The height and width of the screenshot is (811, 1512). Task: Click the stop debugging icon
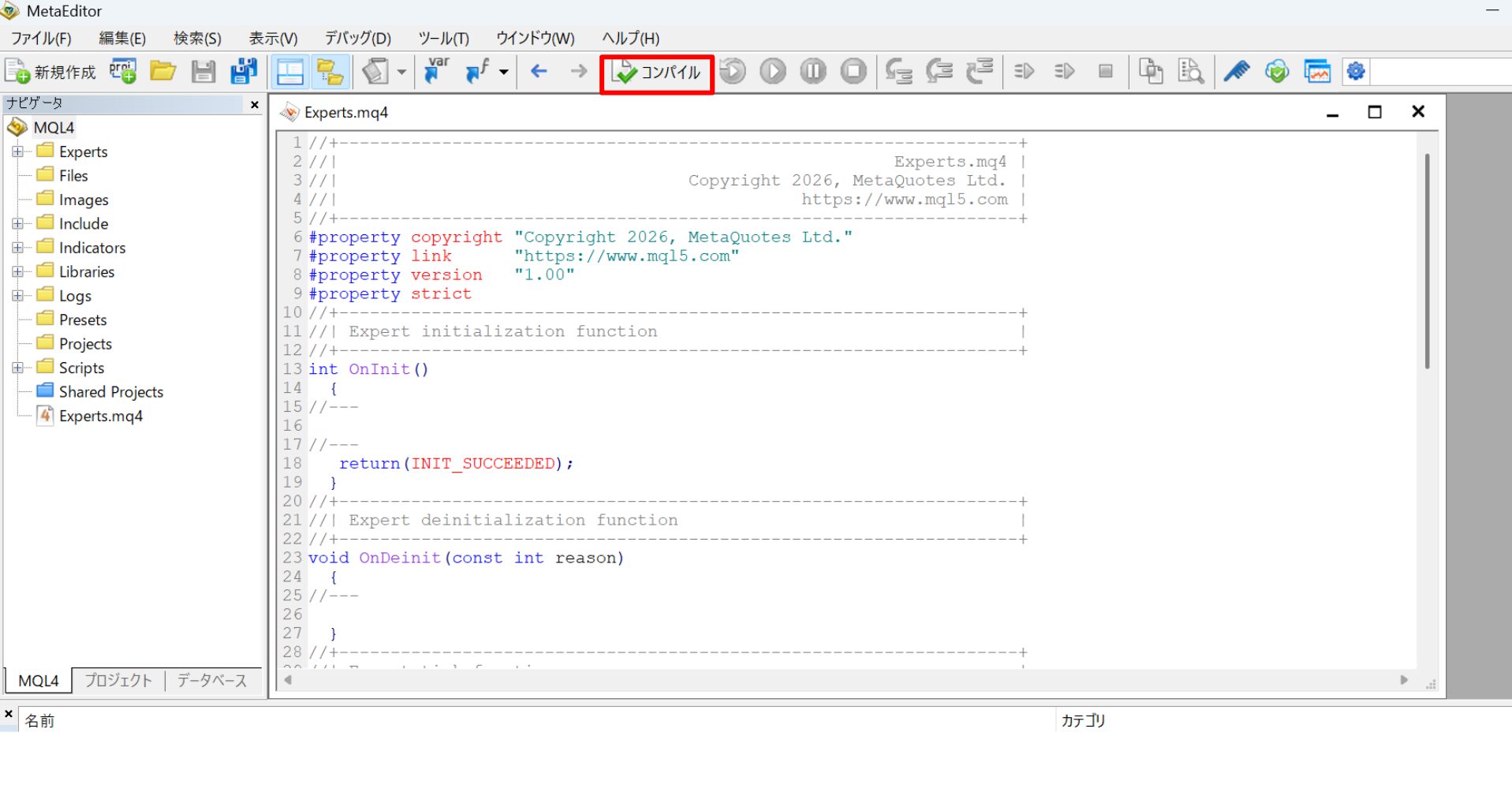point(853,72)
